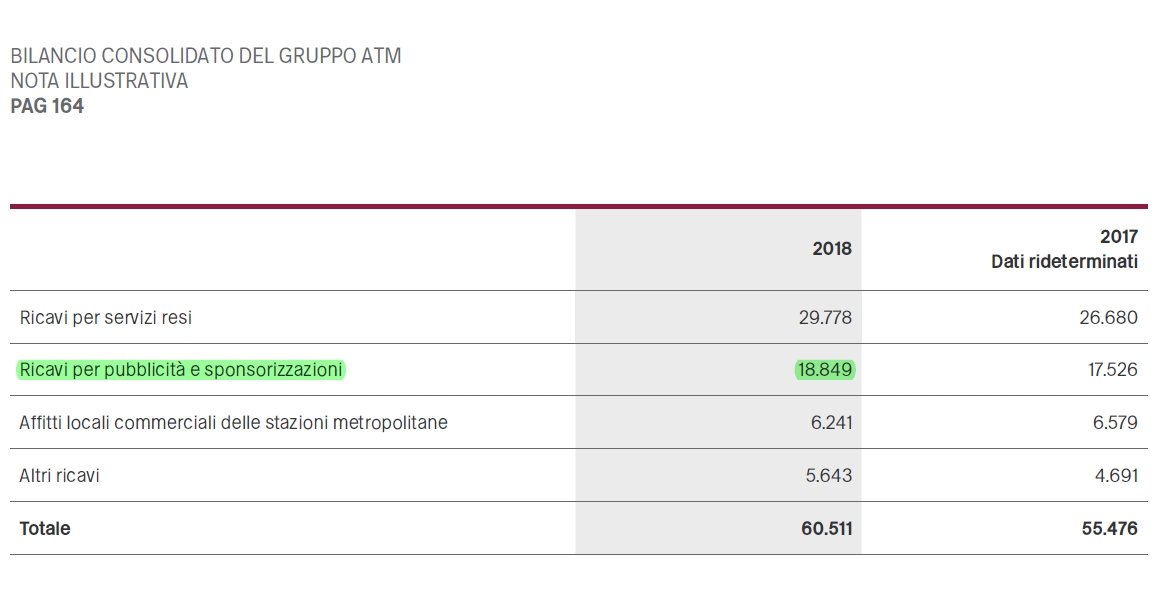Click the 'NOTA ILLUSTRATIVA' subtitle
1156x607 pixels.
[x=99, y=81]
